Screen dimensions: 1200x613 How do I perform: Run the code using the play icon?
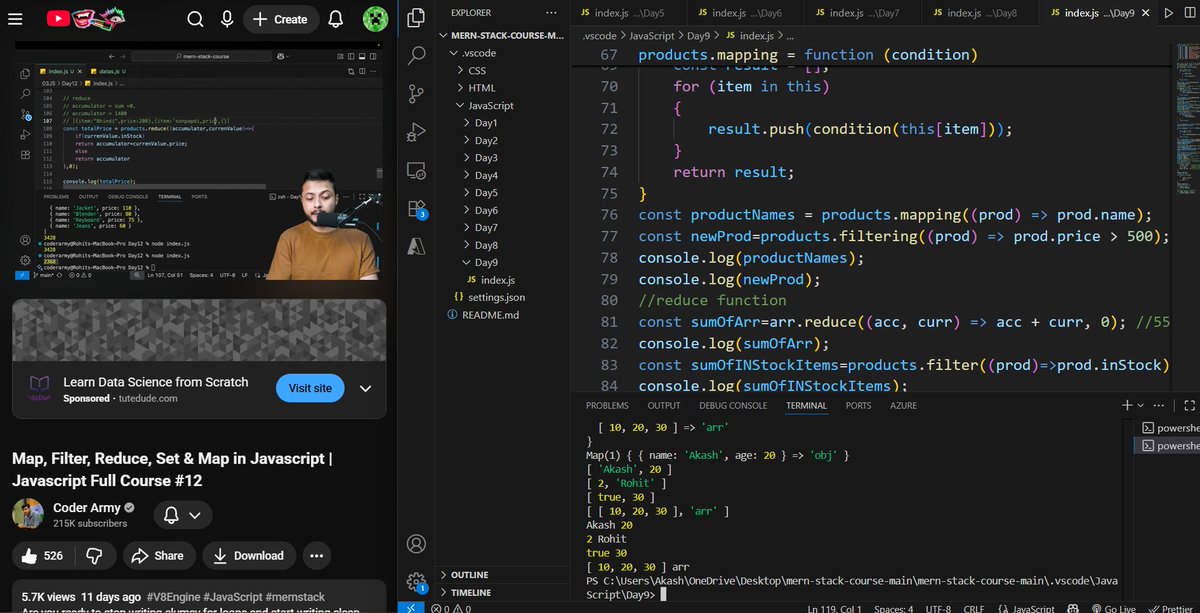click(1167, 13)
